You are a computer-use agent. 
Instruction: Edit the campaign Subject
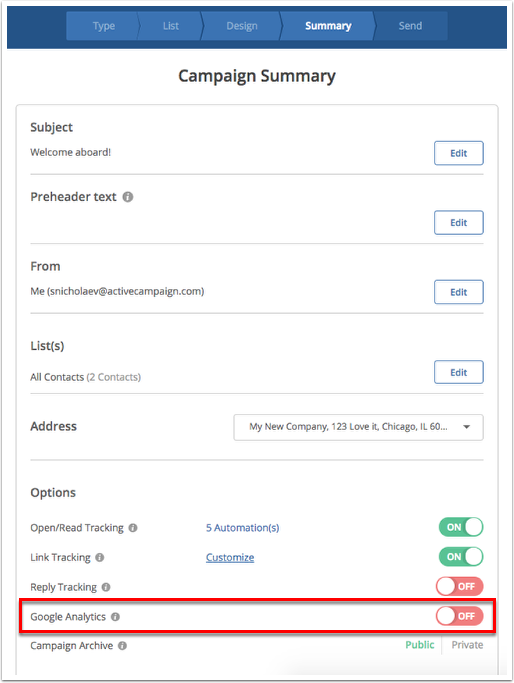click(x=459, y=153)
